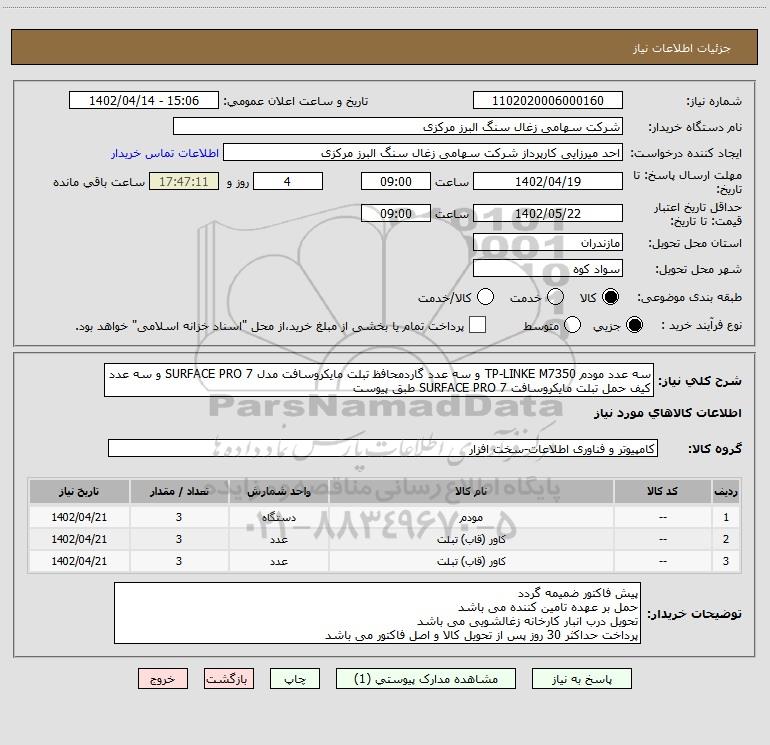Screen dimensions: 770x745
Task: Select the 'کالا' radio button
Action: [610, 297]
